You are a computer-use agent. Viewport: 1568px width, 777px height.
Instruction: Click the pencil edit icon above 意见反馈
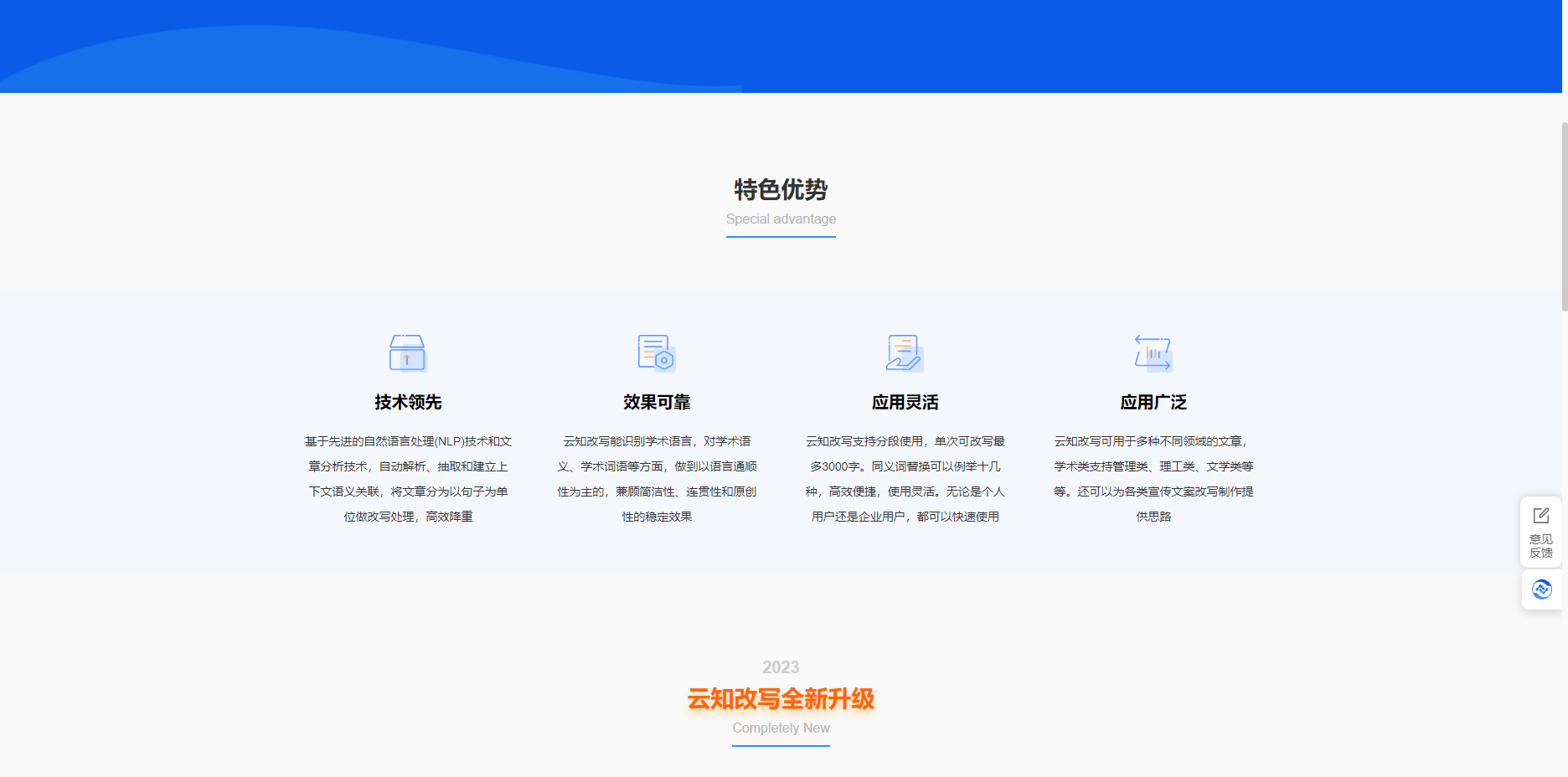(1541, 516)
